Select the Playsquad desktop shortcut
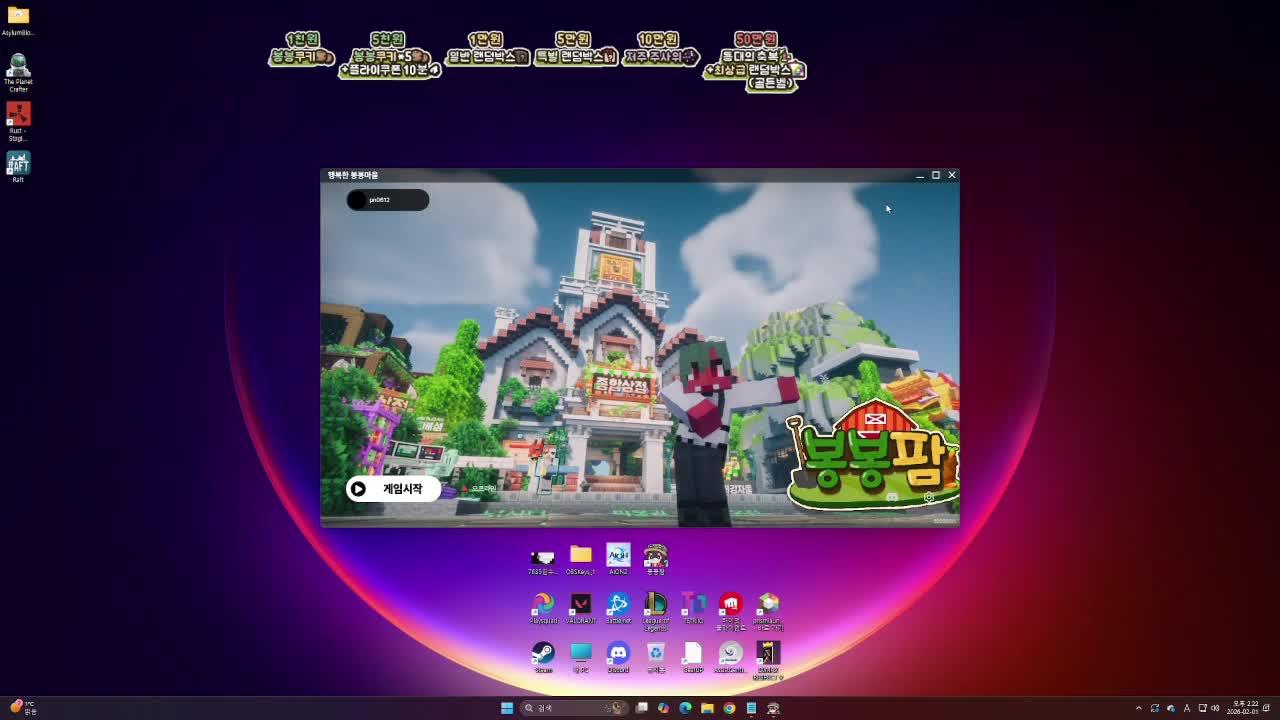This screenshot has width=1280, height=720. [543, 609]
